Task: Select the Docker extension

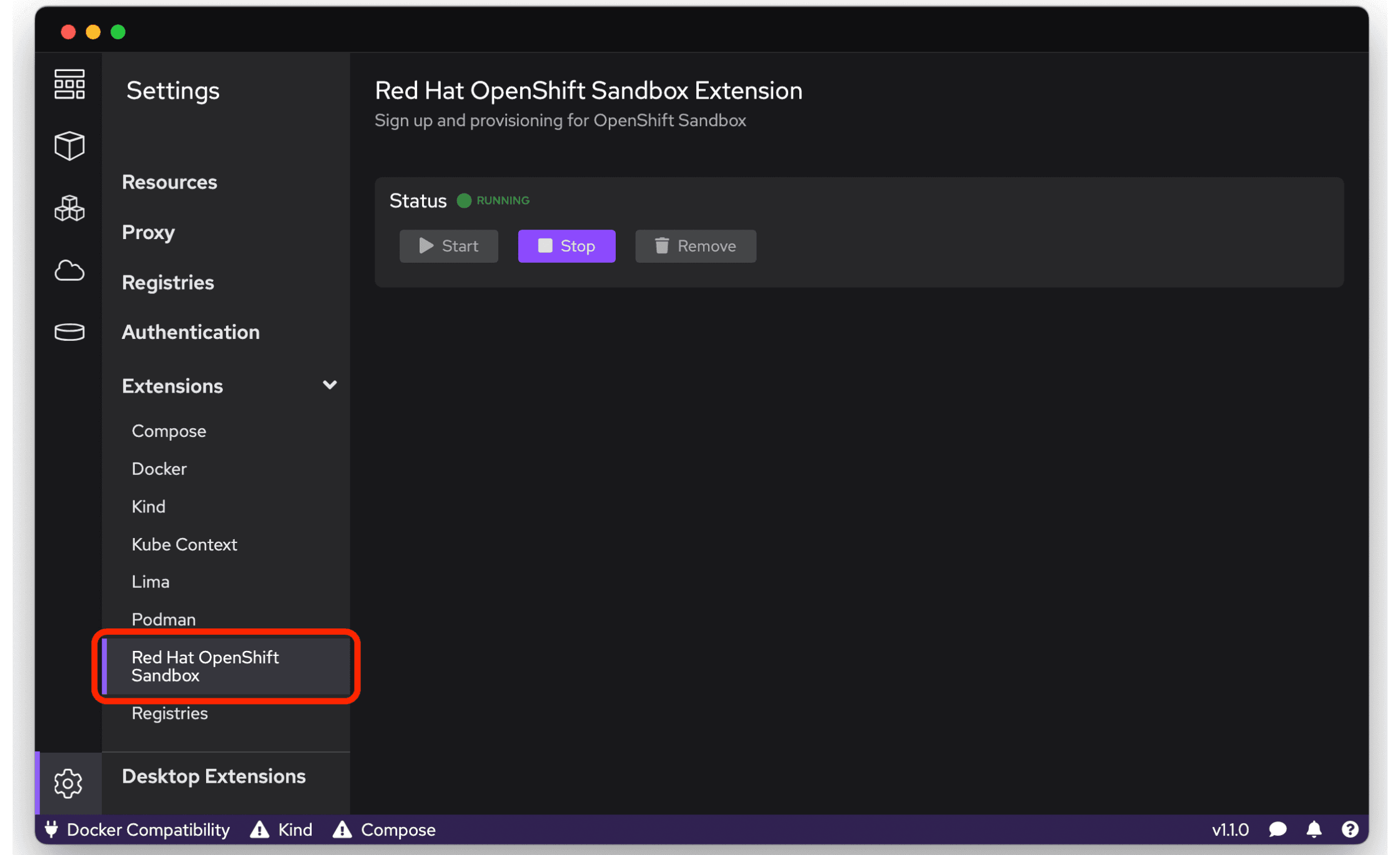Action: 159,469
